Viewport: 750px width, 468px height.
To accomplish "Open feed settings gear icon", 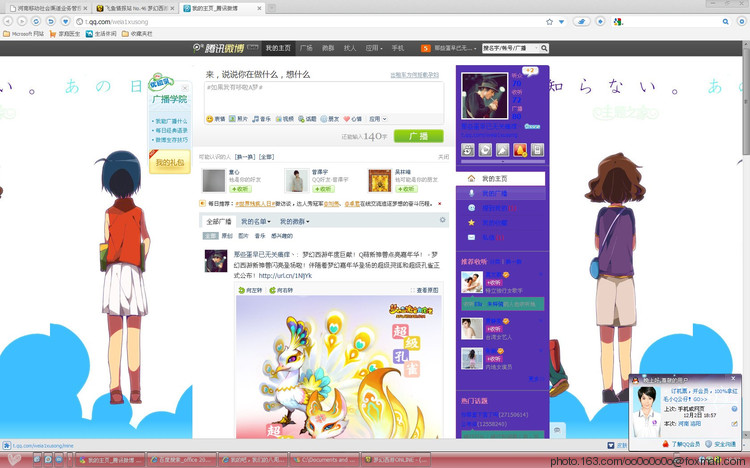I will click(x=442, y=220).
